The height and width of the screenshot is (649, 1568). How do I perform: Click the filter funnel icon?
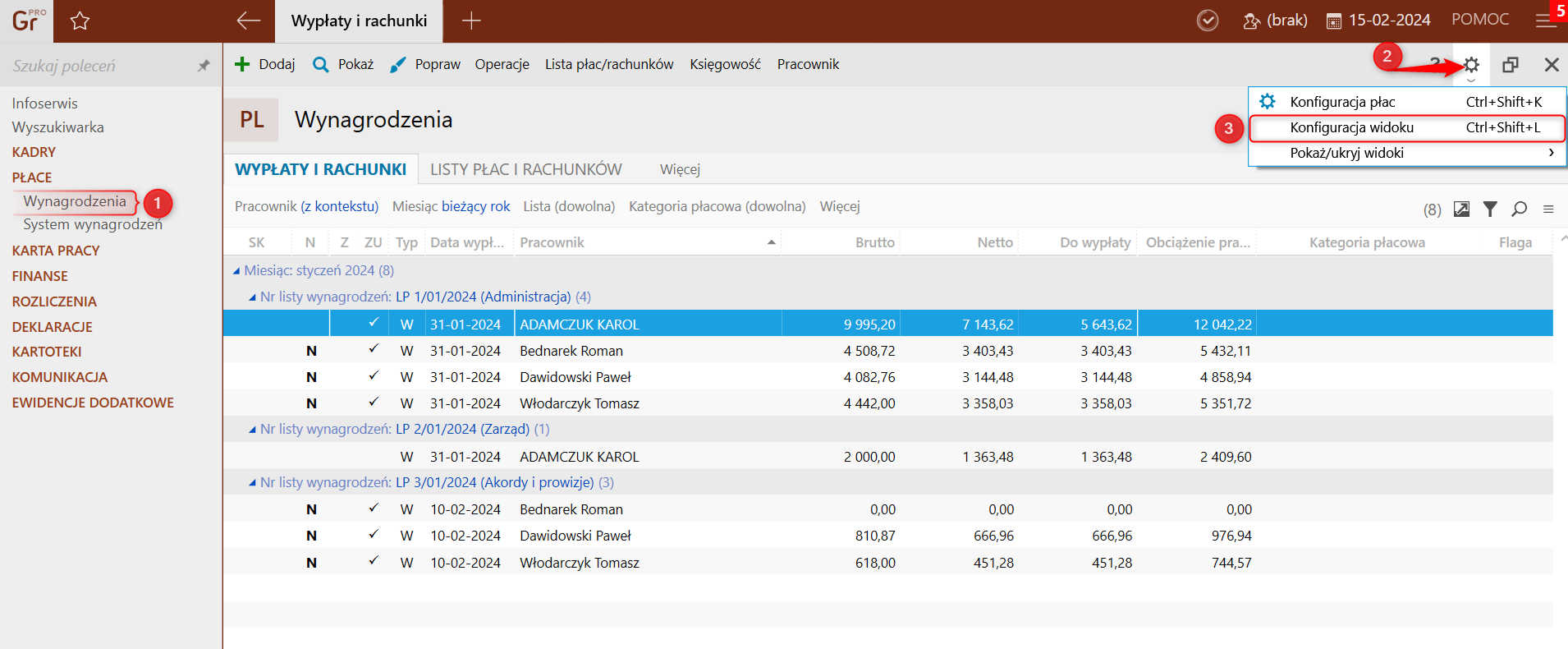[x=1490, y=209]
